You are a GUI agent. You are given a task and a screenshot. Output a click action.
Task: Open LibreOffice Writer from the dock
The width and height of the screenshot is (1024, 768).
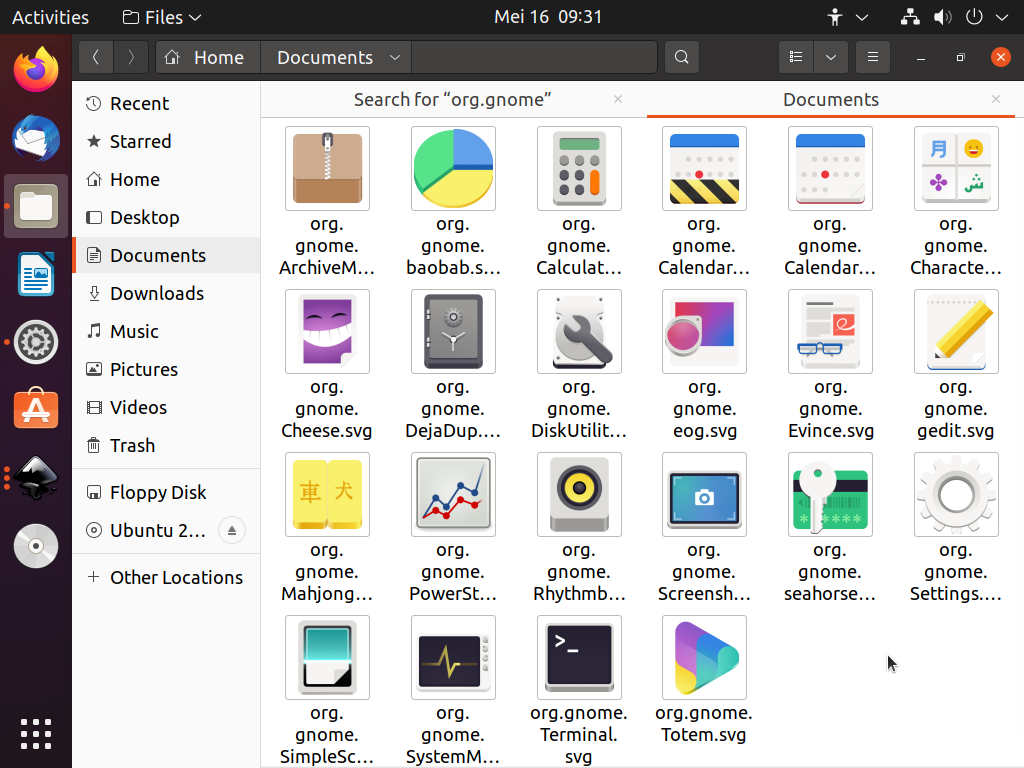(x=36, y=274)
